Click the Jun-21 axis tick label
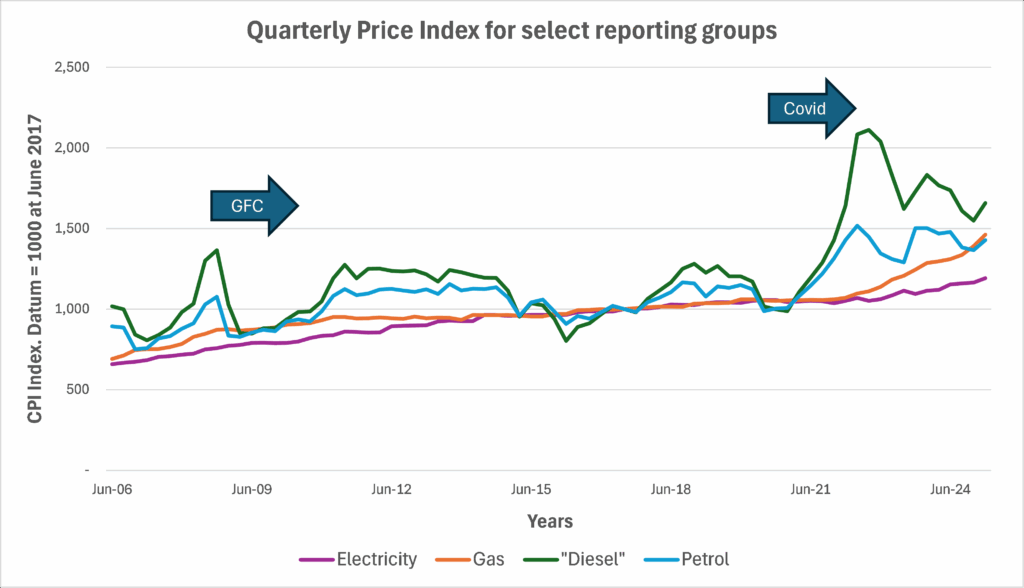 point(809,490)
